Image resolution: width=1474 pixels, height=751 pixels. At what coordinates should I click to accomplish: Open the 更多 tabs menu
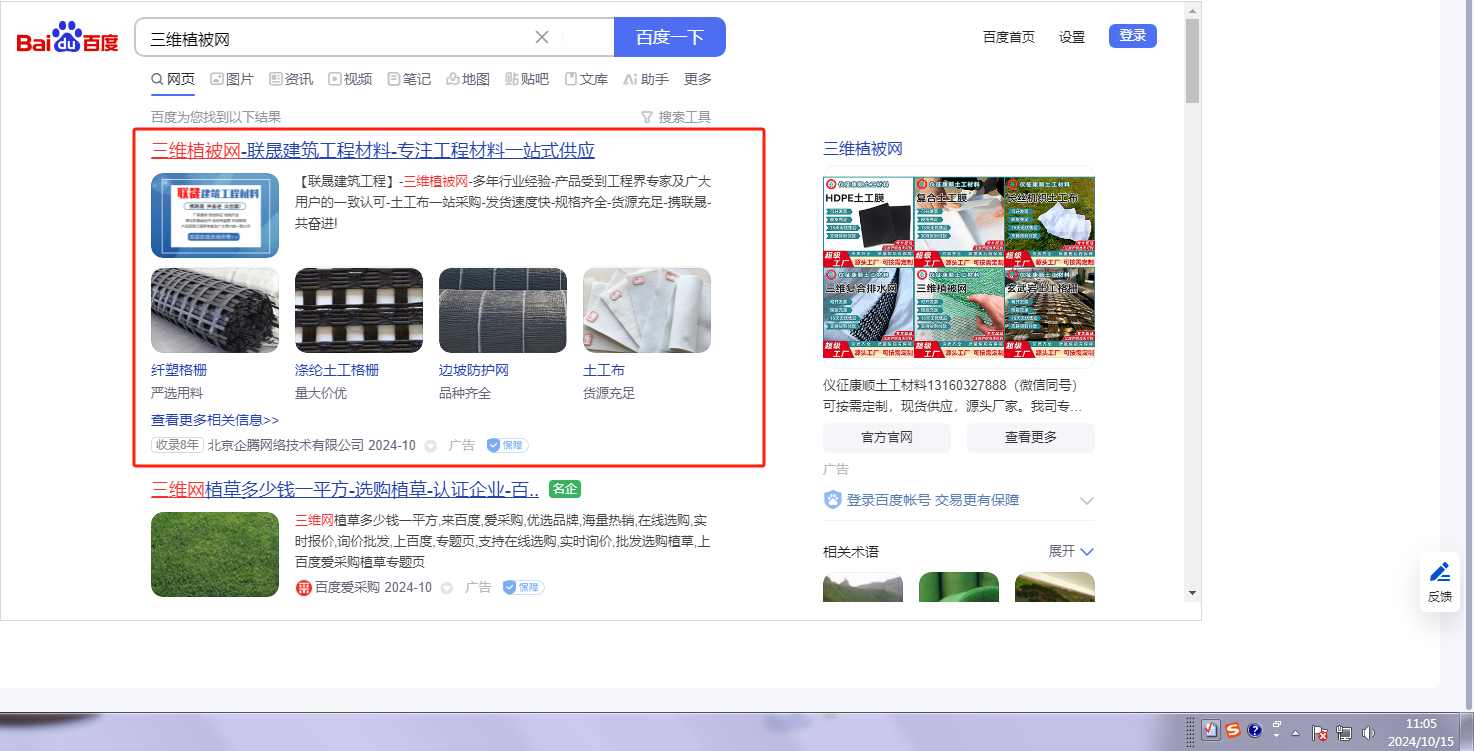(698, 79)
